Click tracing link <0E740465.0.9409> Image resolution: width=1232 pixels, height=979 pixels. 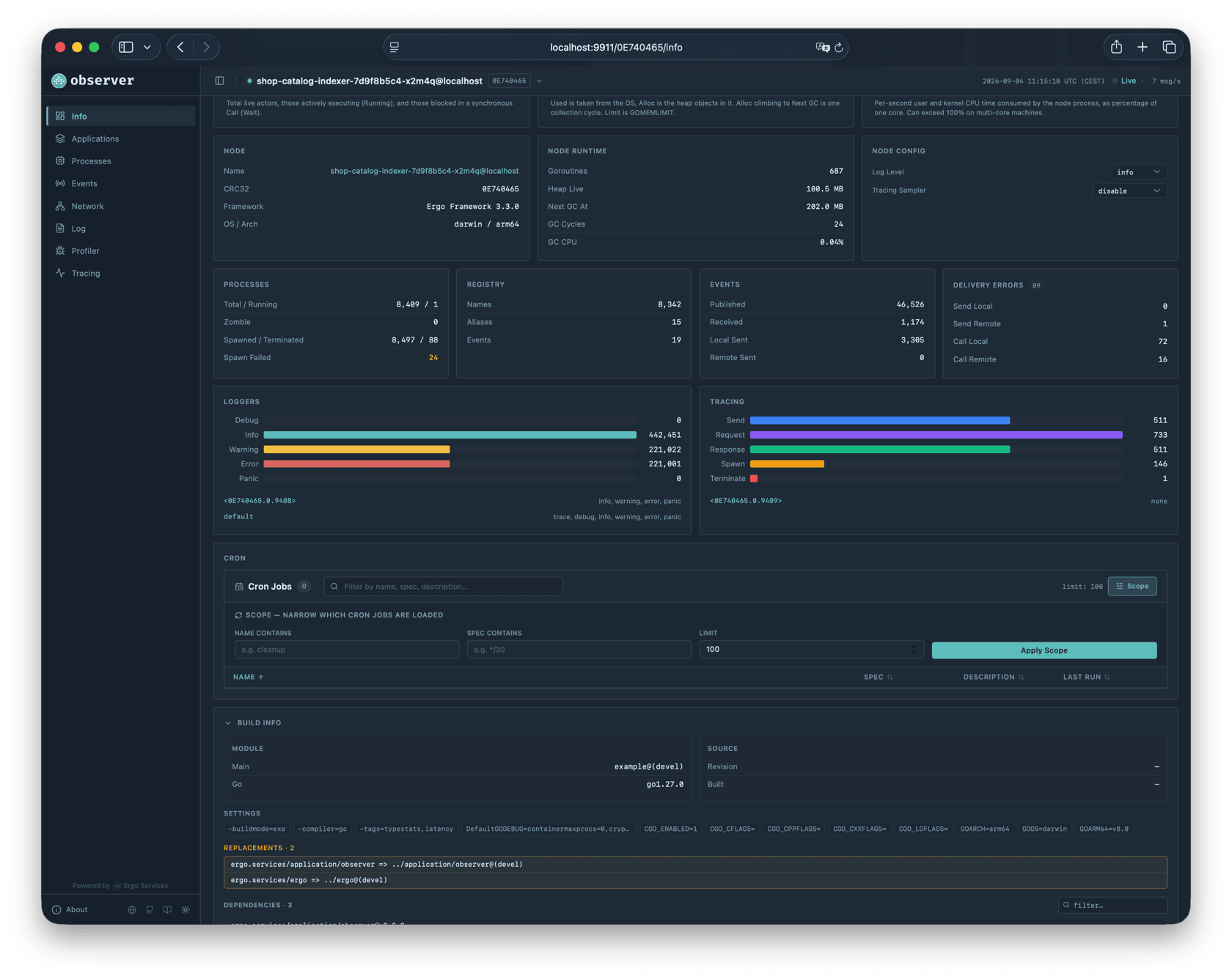click(x=746, y=501)
